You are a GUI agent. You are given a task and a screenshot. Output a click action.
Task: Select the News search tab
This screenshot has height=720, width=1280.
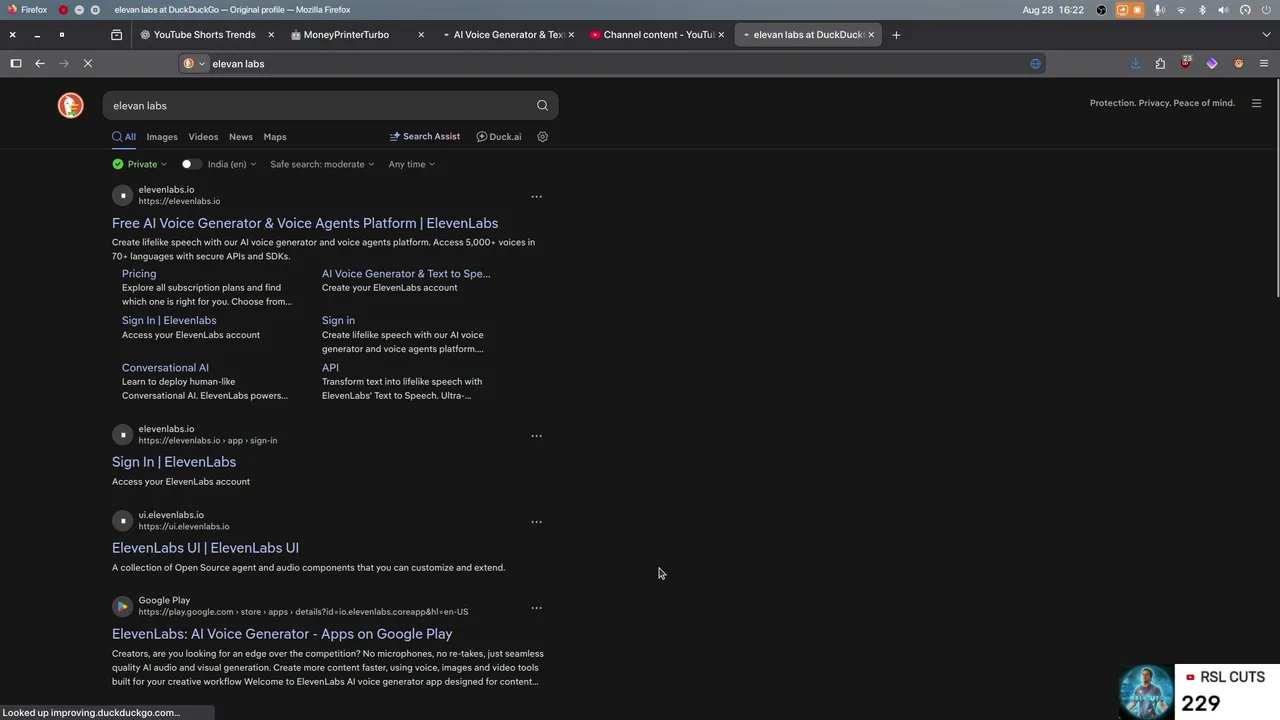[241, 137]
